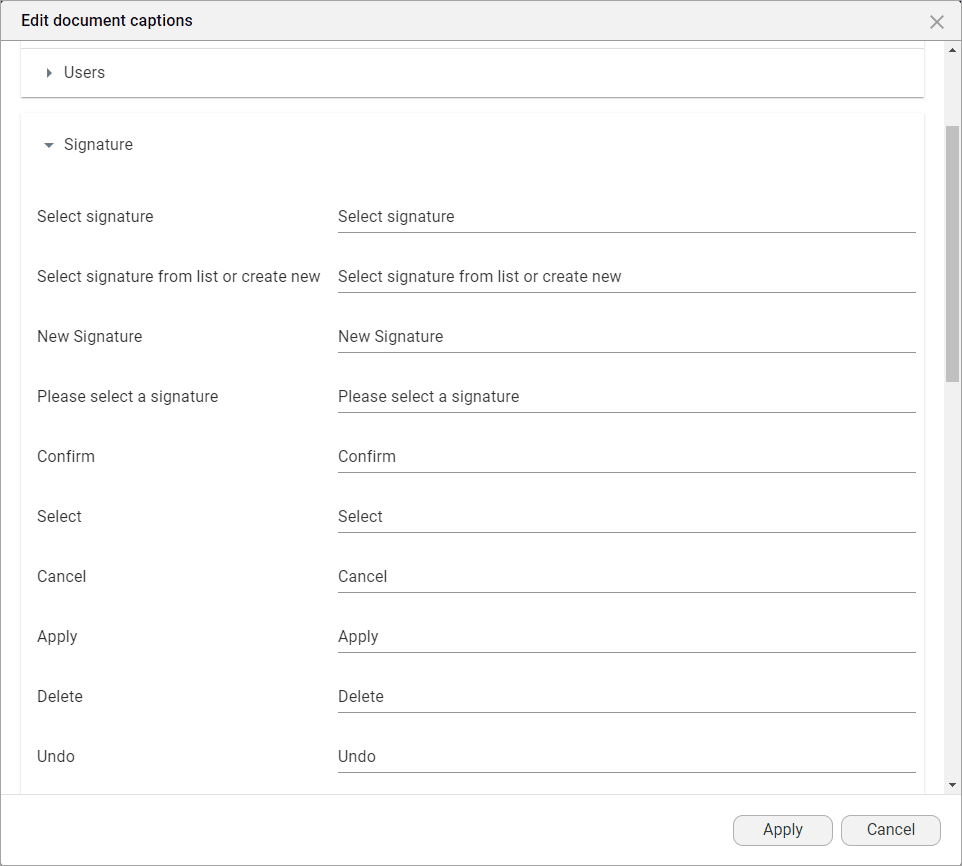Click the Undo caption text field

point(626,757)
